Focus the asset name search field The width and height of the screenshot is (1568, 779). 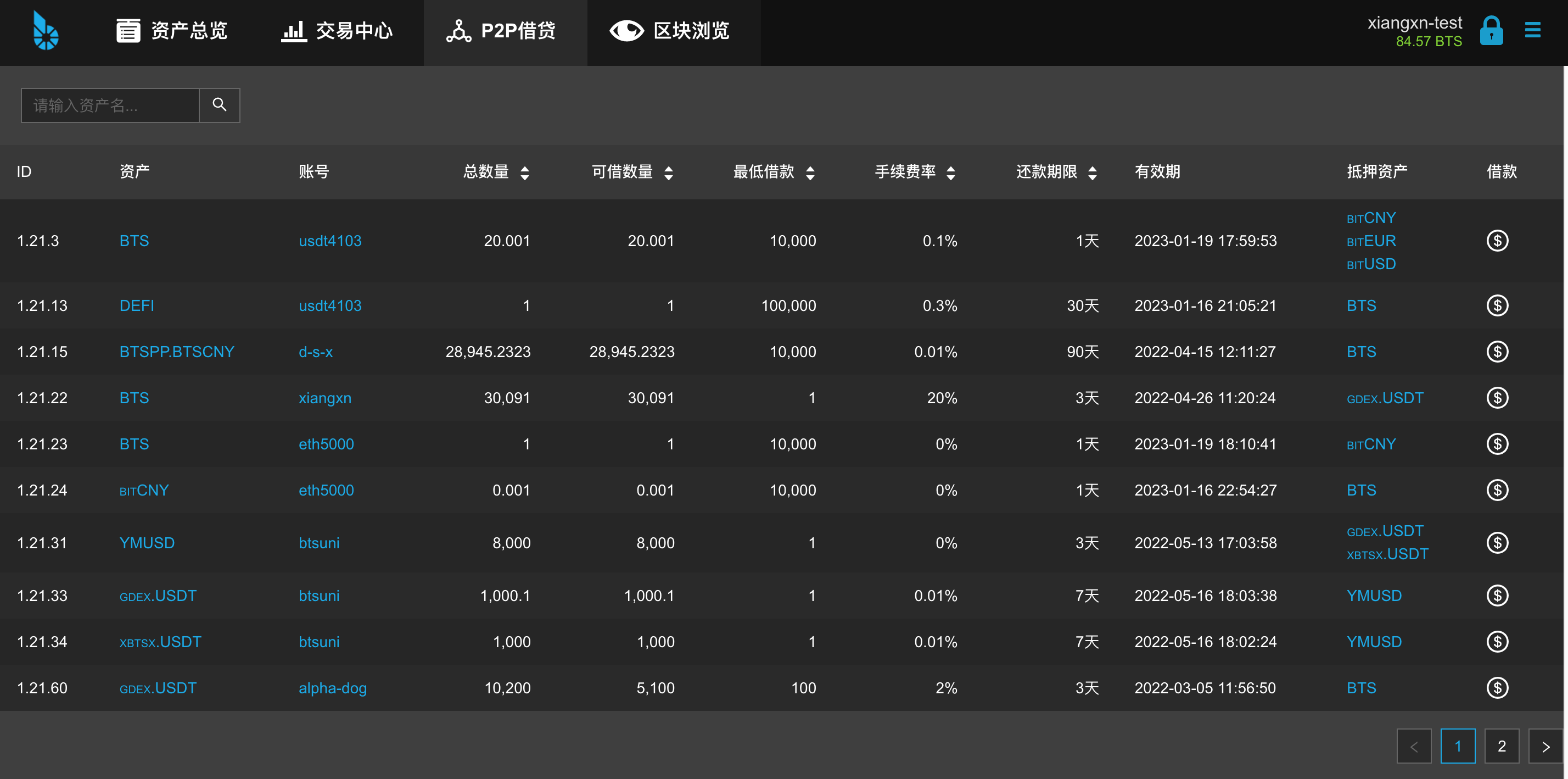click(x=110, y=105)
